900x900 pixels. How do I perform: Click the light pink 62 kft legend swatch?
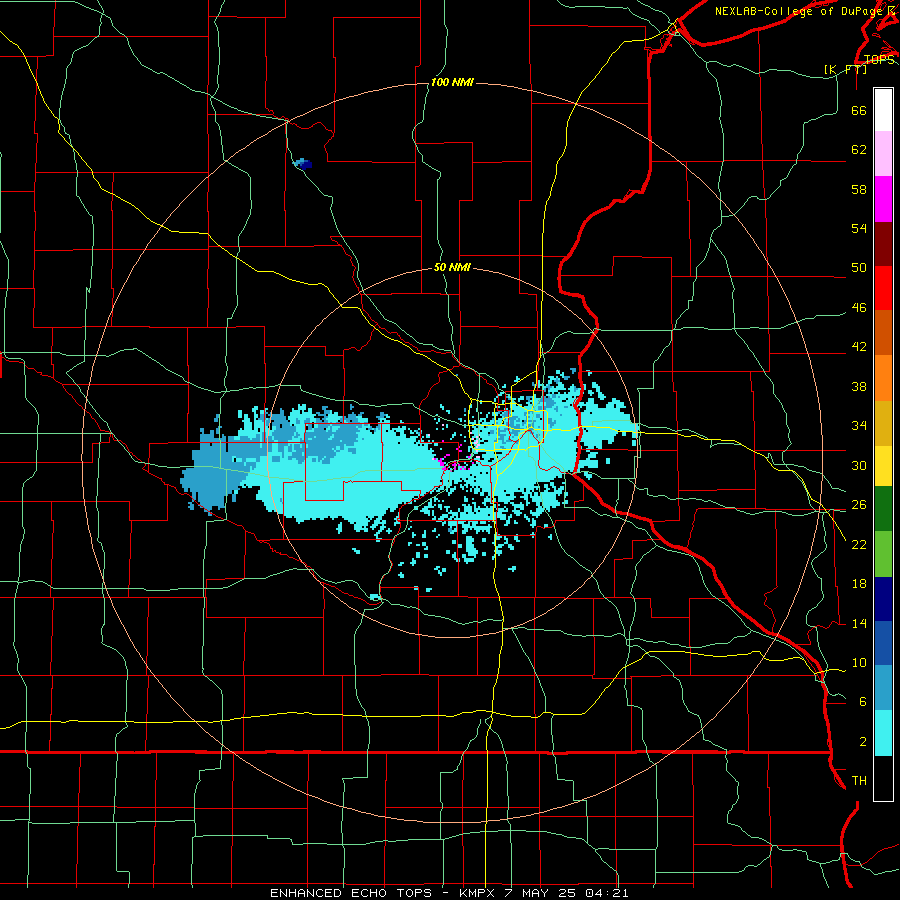883,154
